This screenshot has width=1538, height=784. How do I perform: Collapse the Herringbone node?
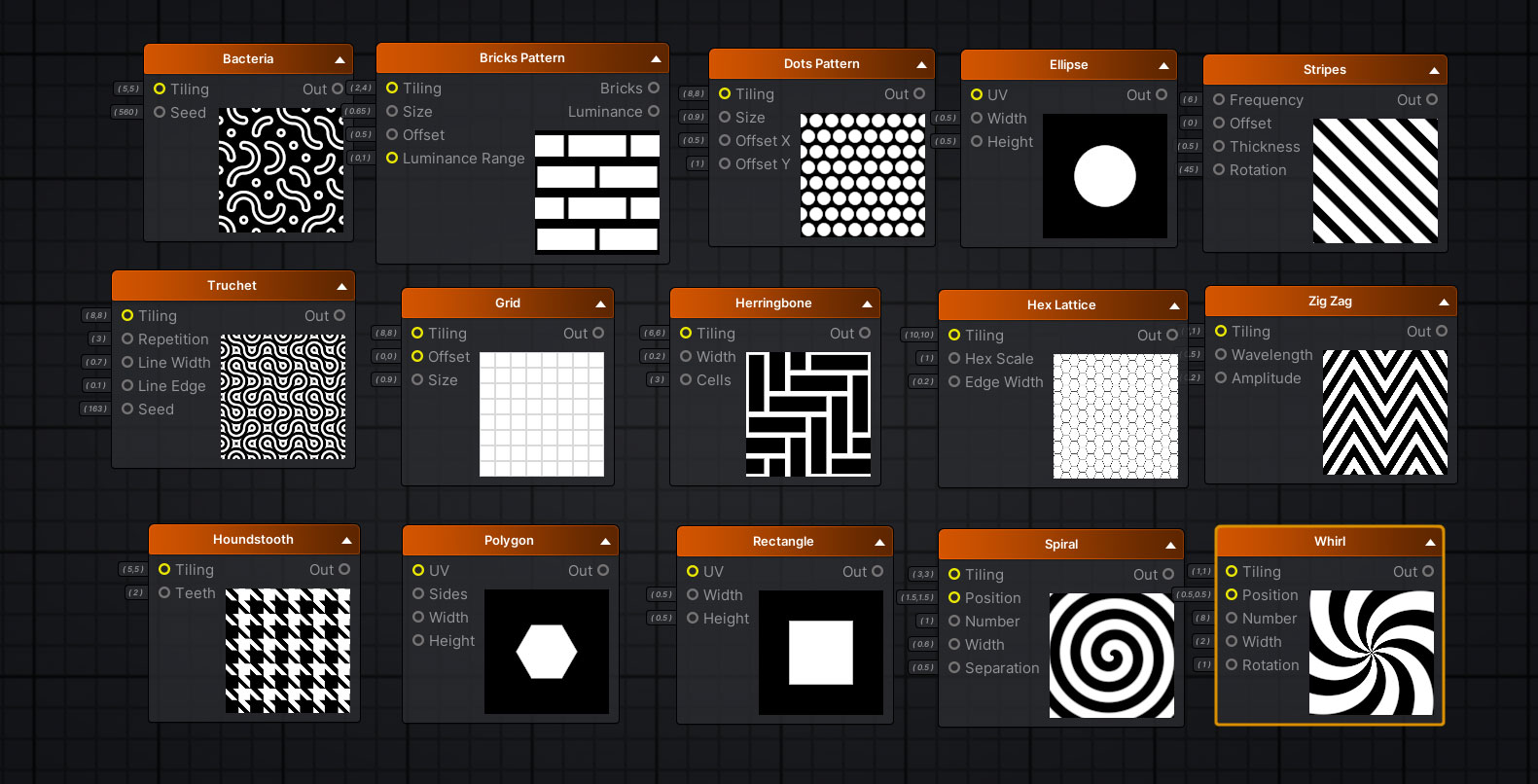click(867, 303)
